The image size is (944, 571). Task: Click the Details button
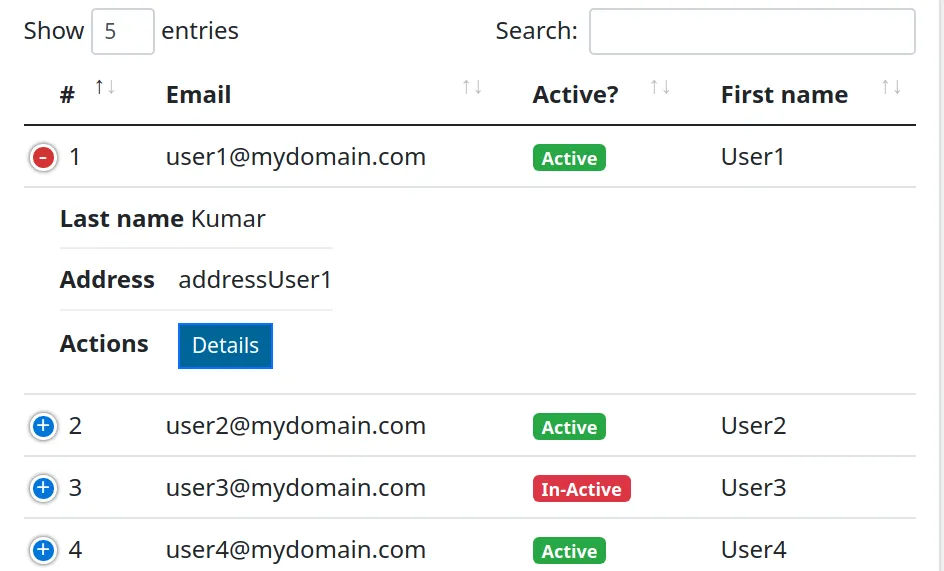click(225, 345)
